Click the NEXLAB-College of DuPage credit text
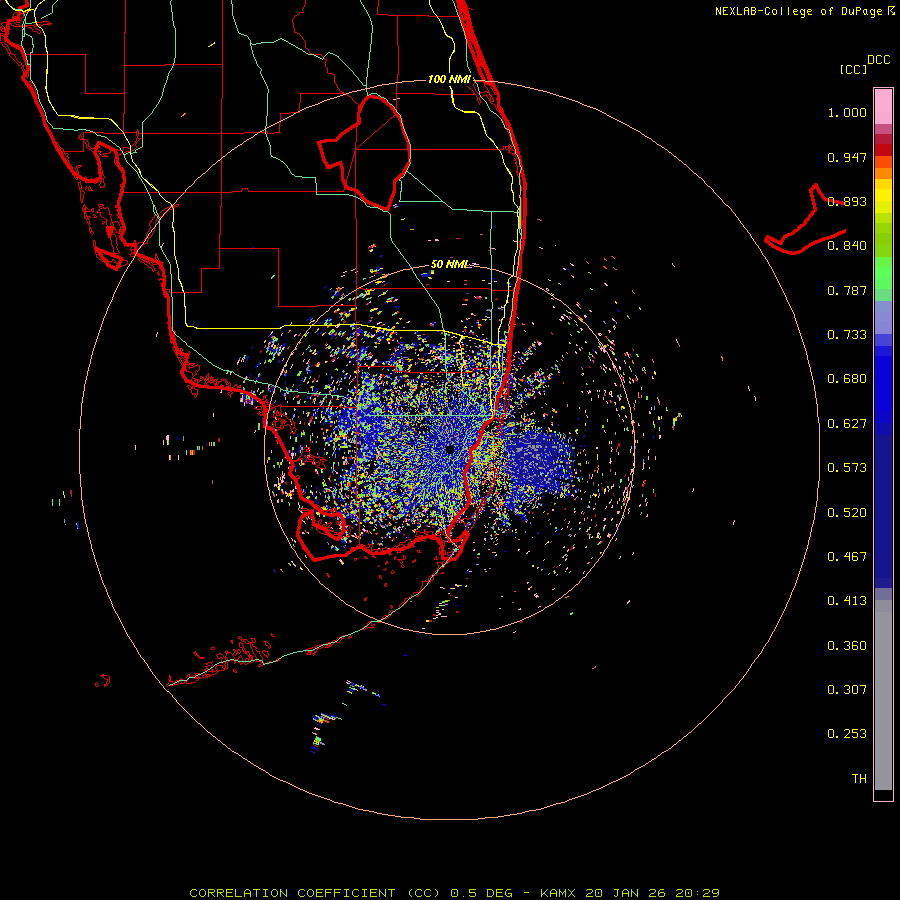Image resolution: width=900 pixels, height=900 pixels. click(x=798, y=11)
